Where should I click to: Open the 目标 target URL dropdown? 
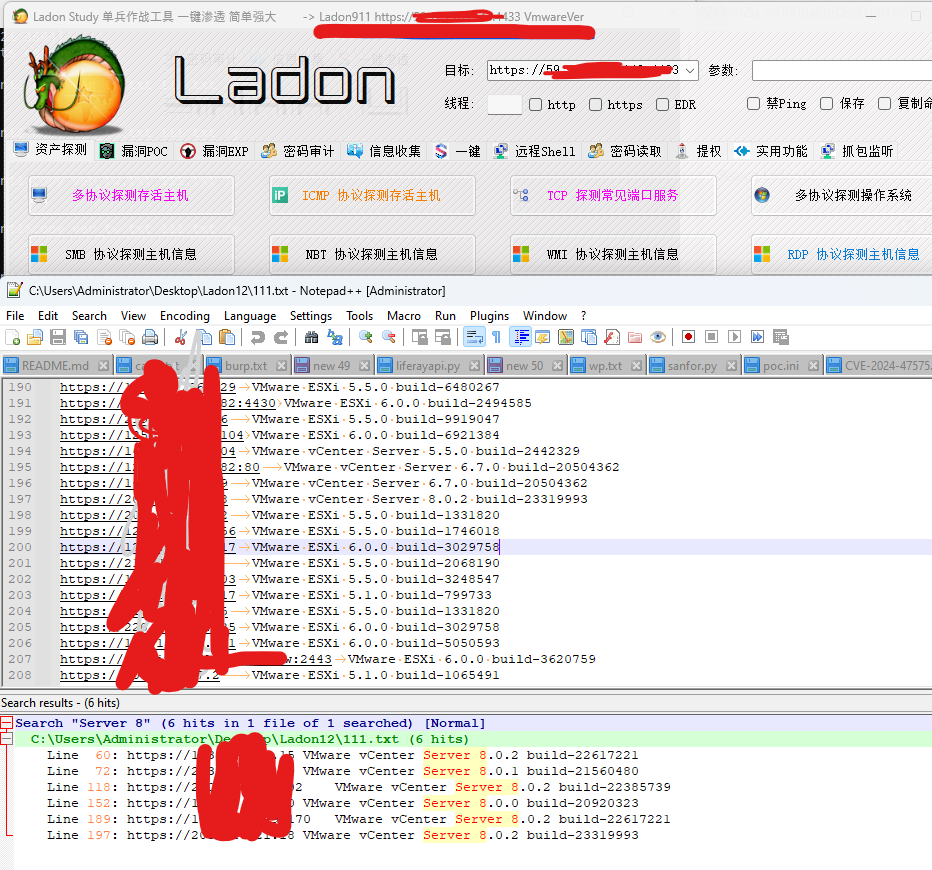689,71
